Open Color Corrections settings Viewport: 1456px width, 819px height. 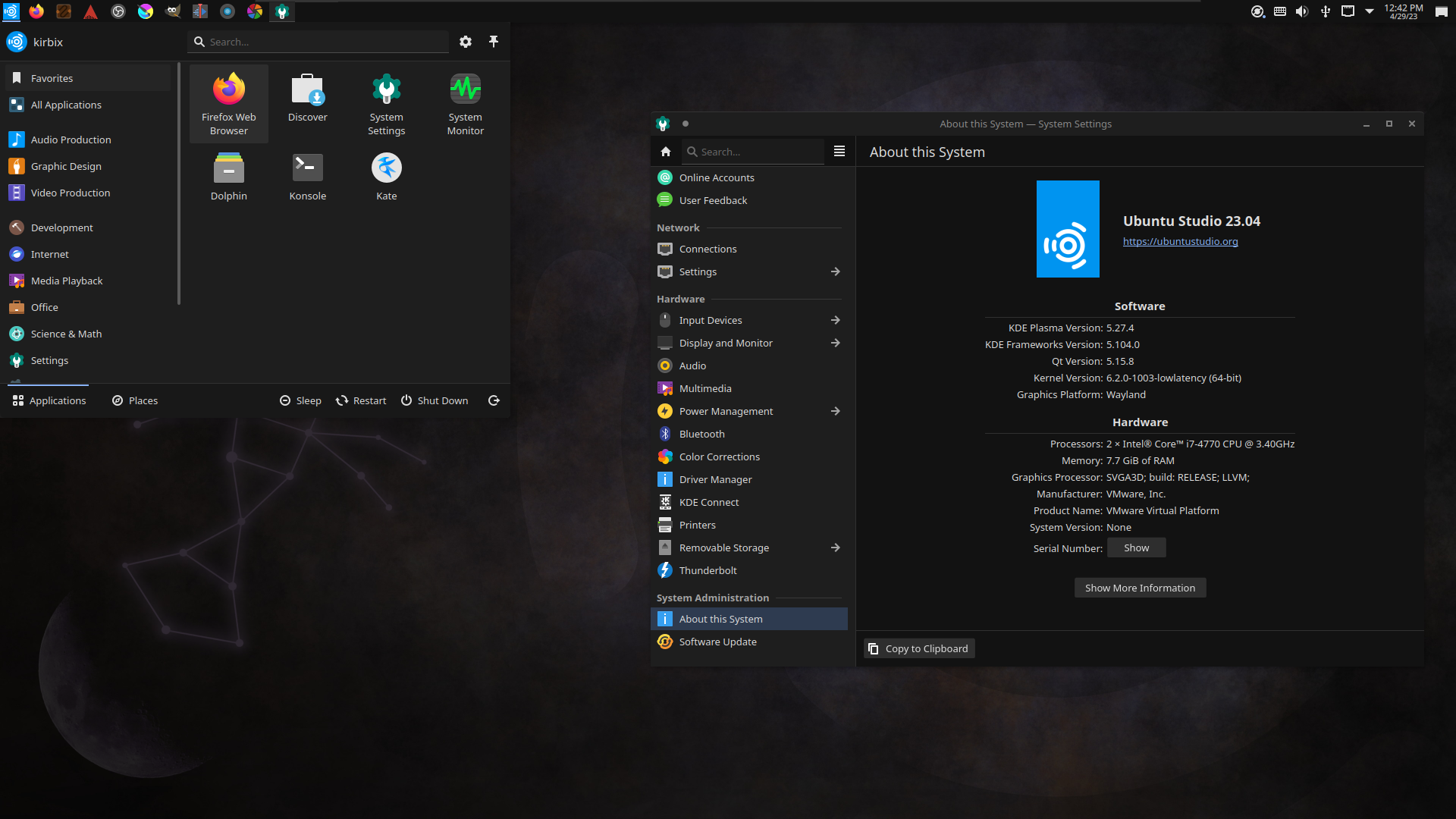(x=749, y=457)
